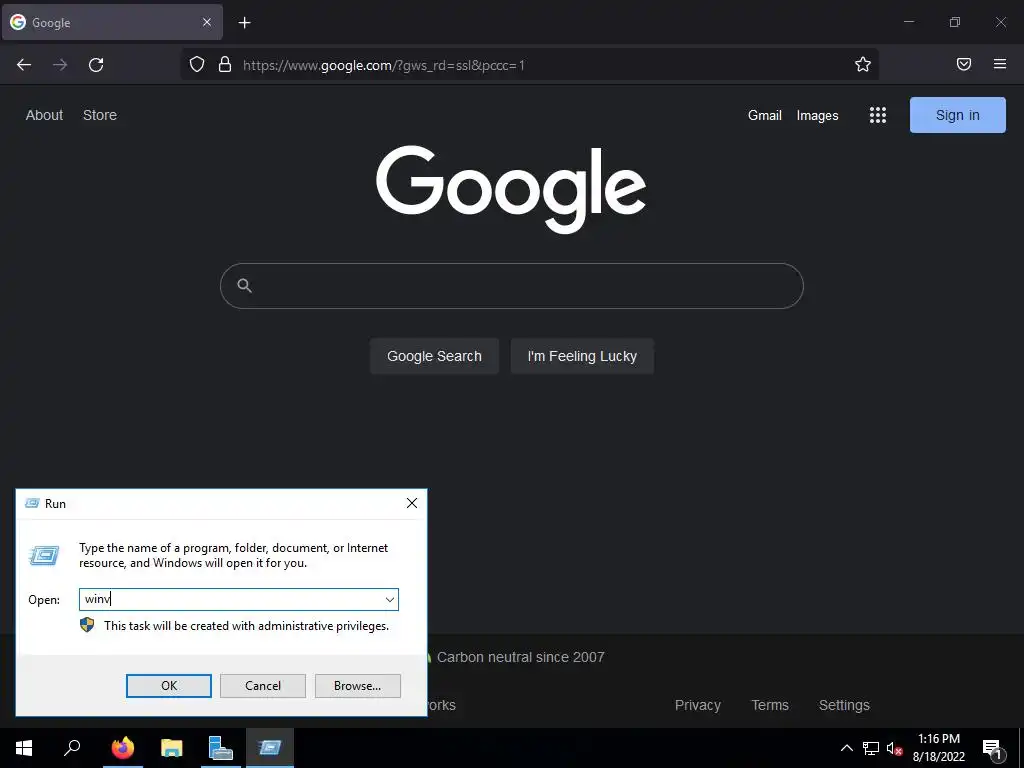
Task: Switch to Firefox on the taskbar
Action: pyautogui.click(x=122, y=748)
